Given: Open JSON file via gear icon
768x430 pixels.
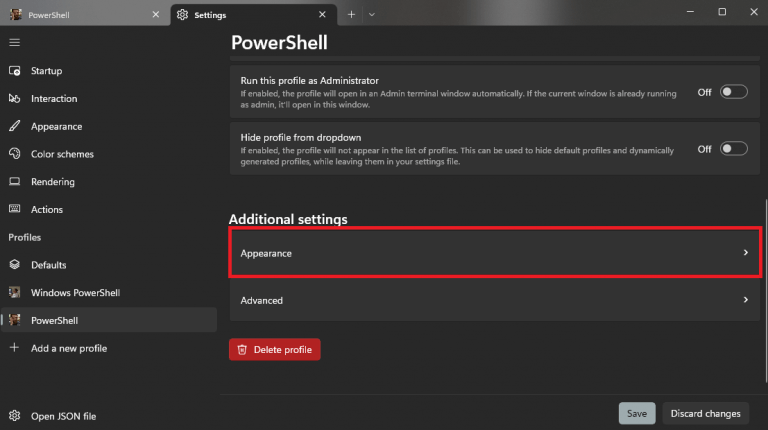Looking at the screenshot, I should point(15,416).
